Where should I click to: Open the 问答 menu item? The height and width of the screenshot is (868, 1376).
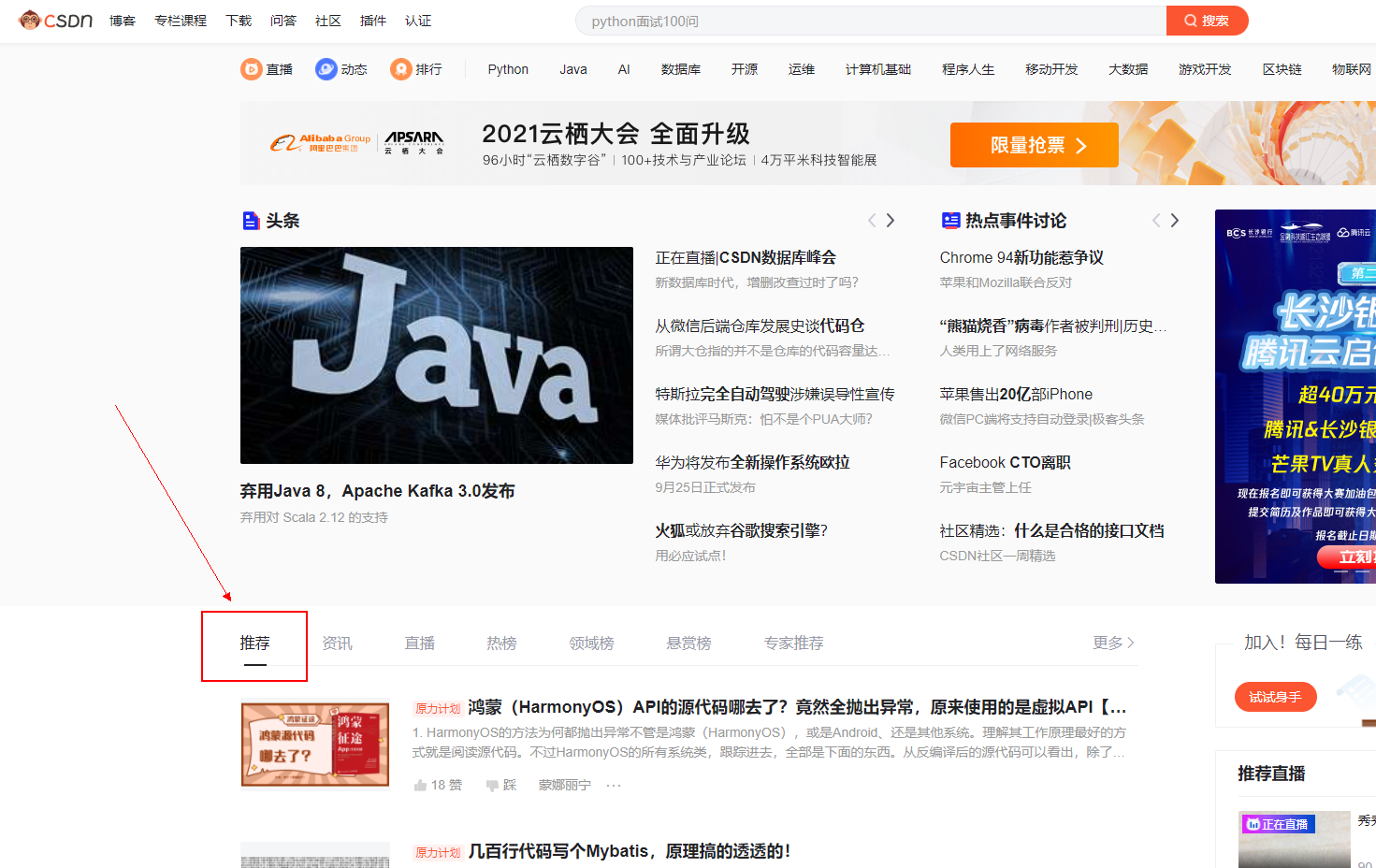283,20
